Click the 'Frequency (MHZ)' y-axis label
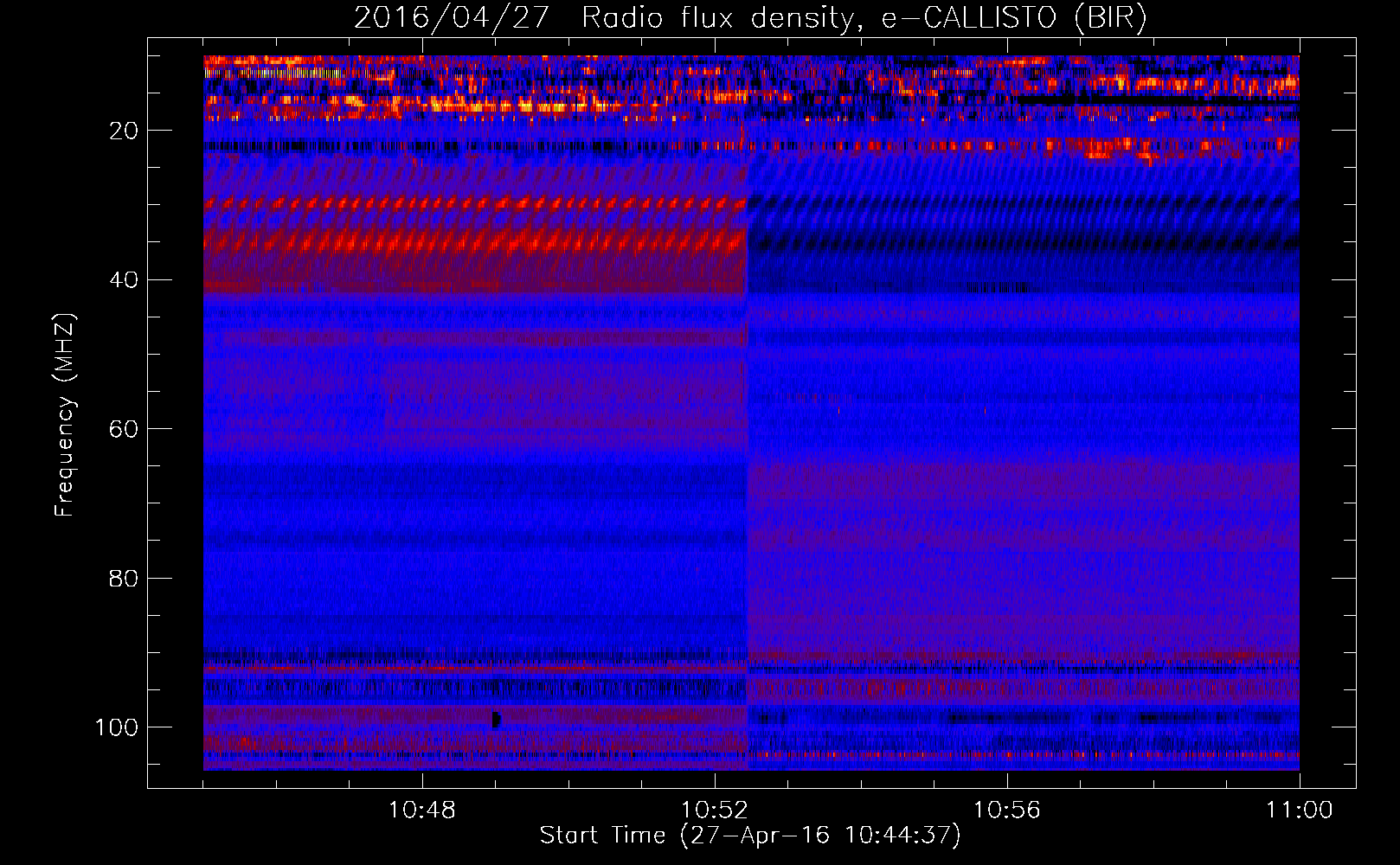Image resolution: width=1400 pixels, height=865 pixels. coord(65,415)
